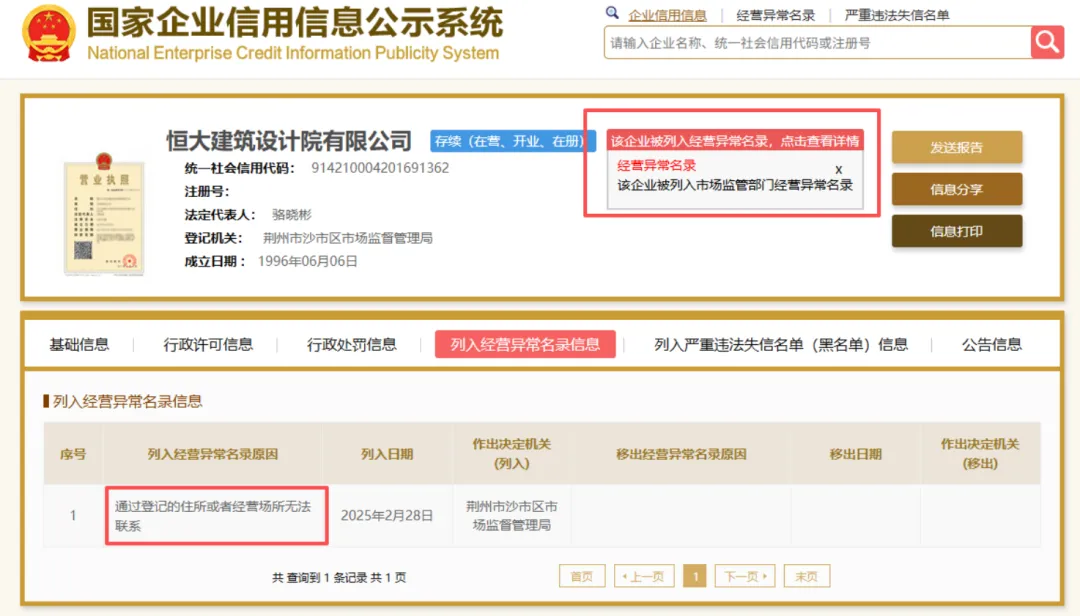Screen dimensions: 1080x616
Task: Open the business license image thumbnail
Action: pyautogui.click(x=103, y=215)
